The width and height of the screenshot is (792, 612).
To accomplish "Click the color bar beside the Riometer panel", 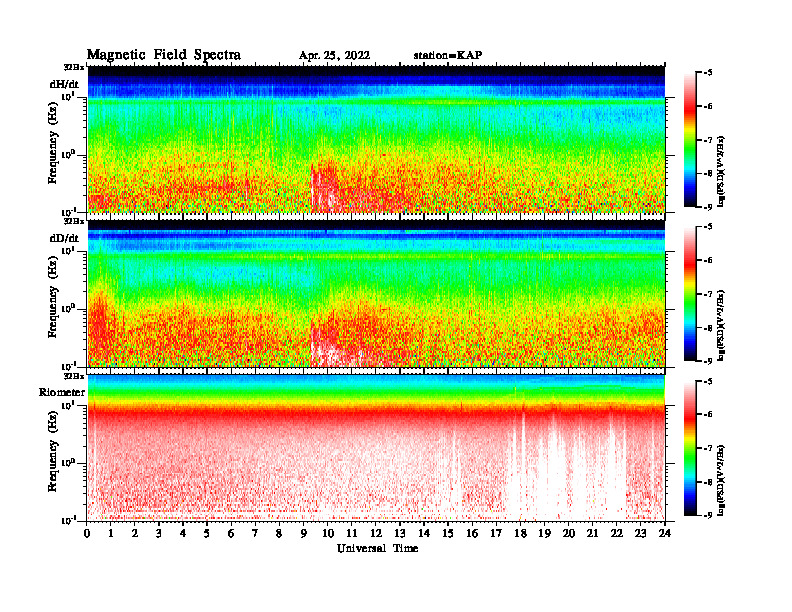I will tap(690, 448).
